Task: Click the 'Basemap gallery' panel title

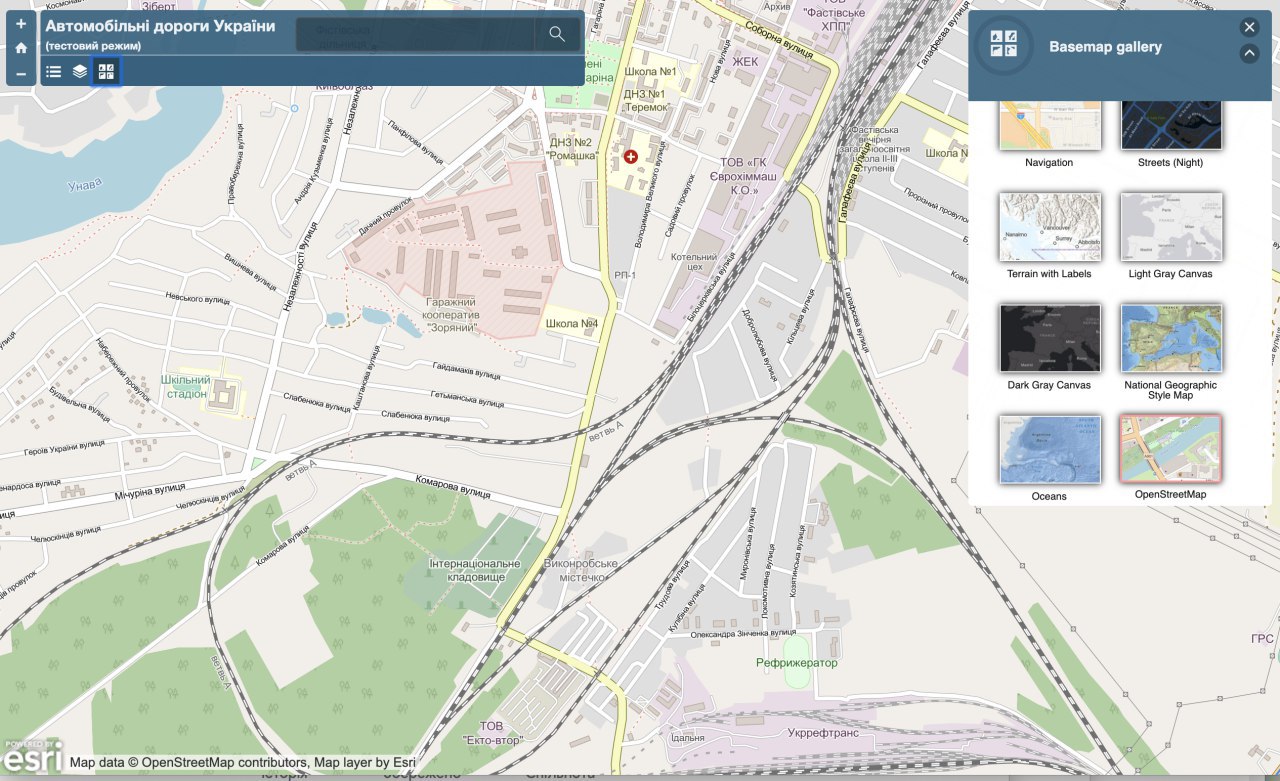Action: tap(1105, 46)
